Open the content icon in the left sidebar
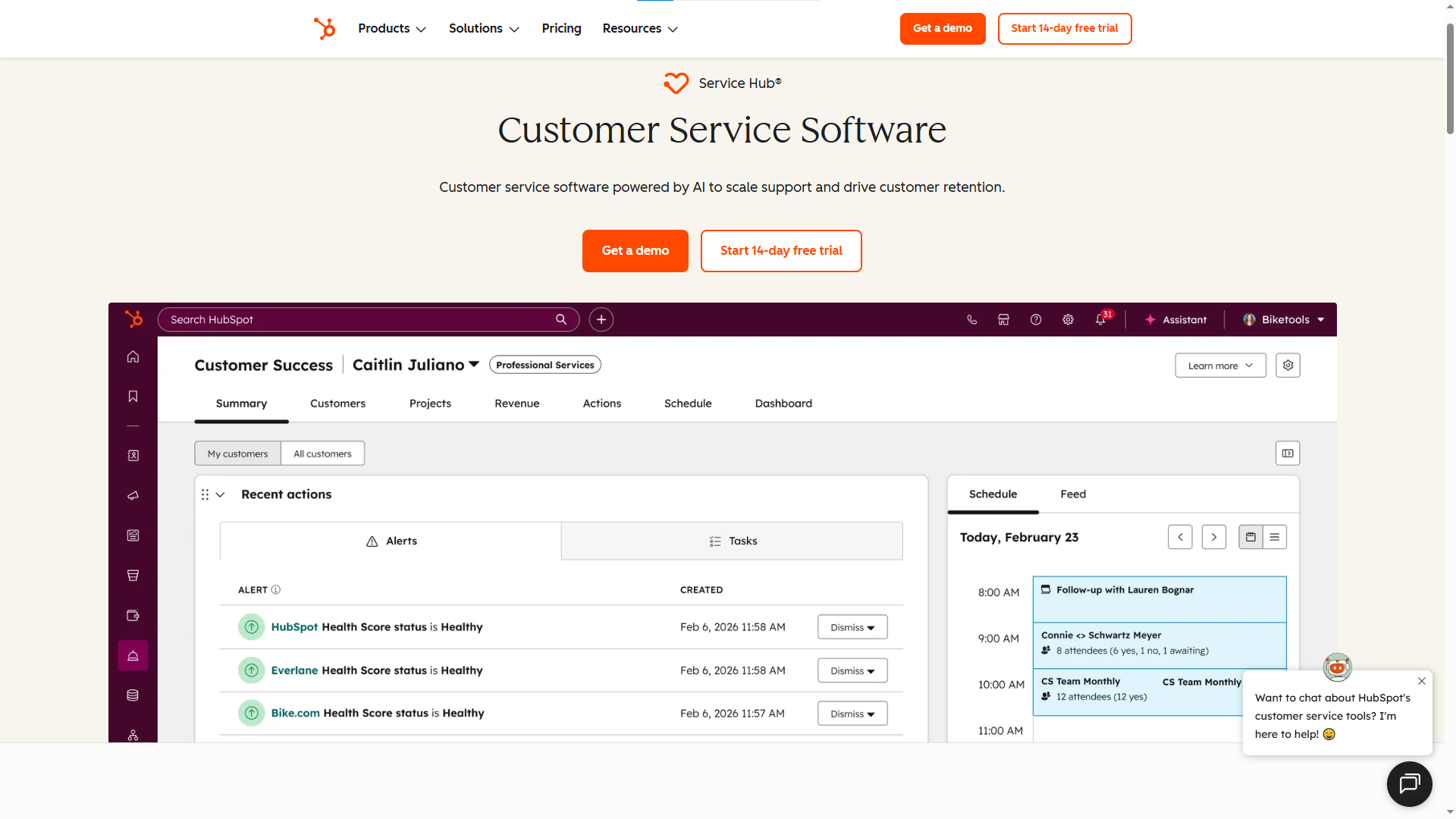 (133, 535)
